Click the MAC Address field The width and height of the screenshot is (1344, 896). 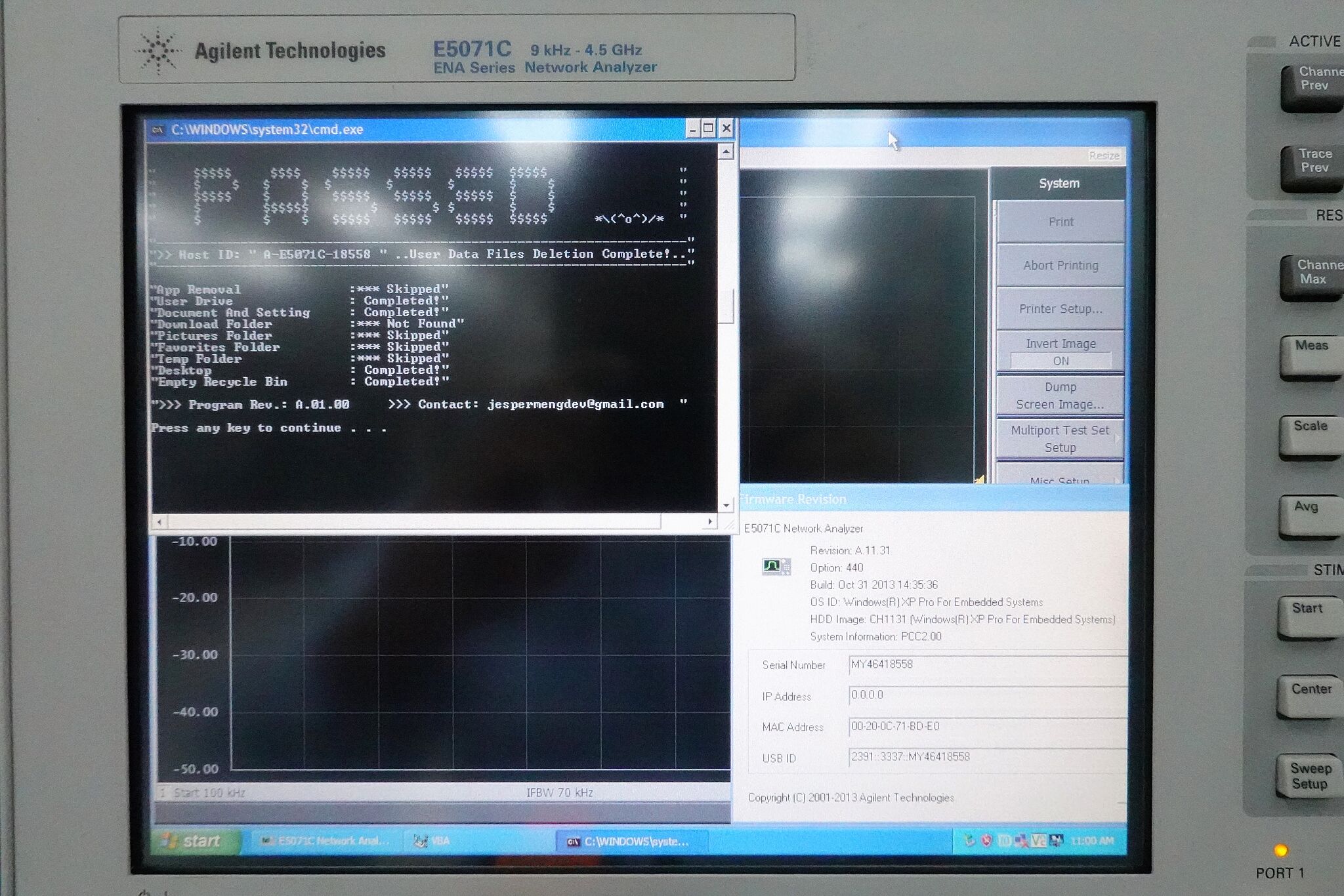(987, 726)
